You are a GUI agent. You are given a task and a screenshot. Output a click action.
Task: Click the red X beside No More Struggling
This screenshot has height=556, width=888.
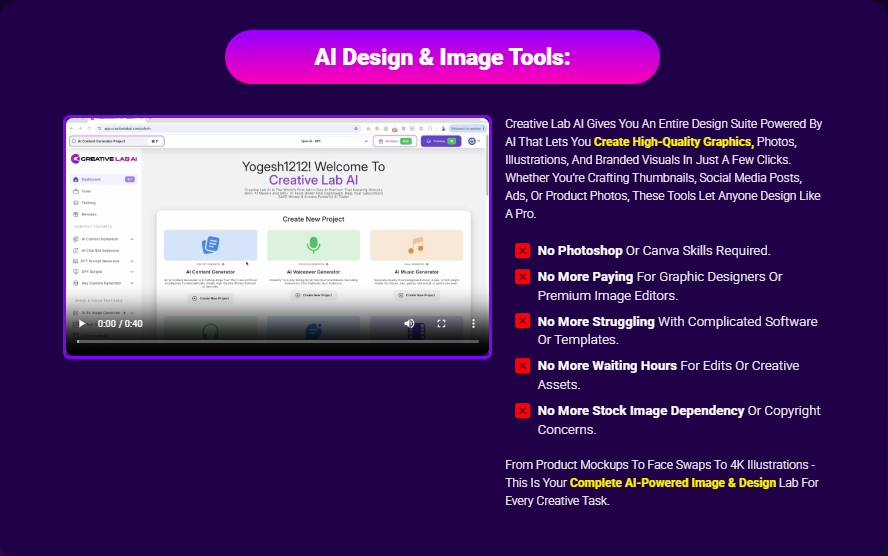click(x=522, y=321)
